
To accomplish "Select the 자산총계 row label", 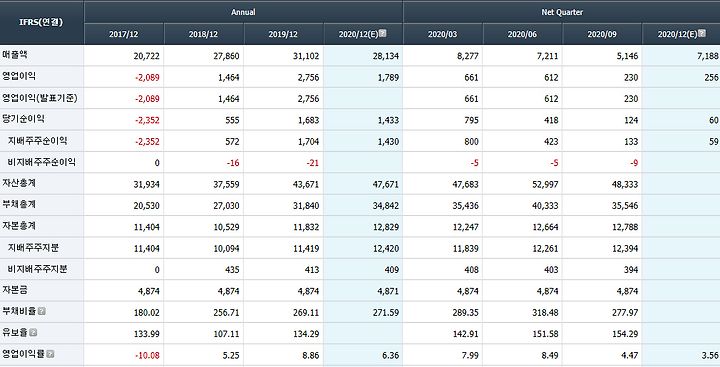I will (x=19, y=183).
